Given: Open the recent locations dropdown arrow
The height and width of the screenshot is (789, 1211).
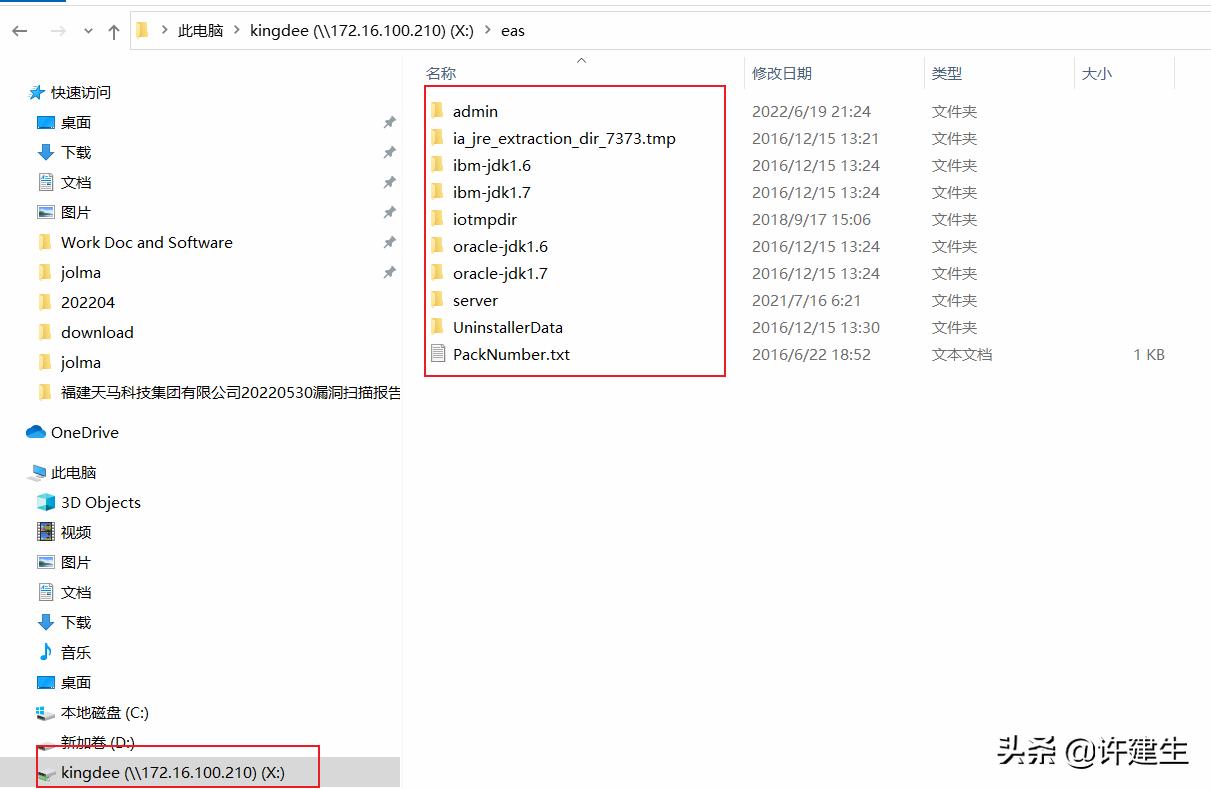Looking at the screenshot, I should [88, 30].
